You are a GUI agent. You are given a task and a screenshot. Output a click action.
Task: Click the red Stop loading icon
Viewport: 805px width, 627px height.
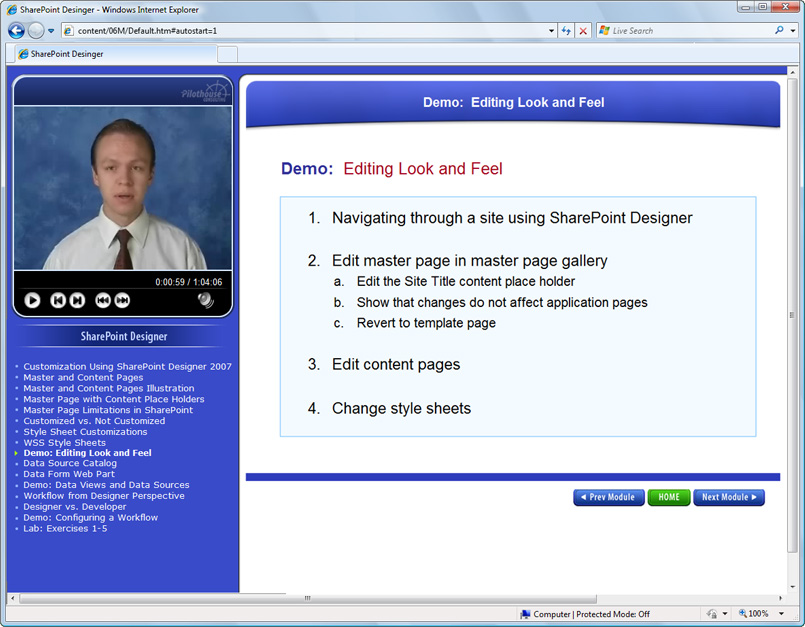[583, 31]
